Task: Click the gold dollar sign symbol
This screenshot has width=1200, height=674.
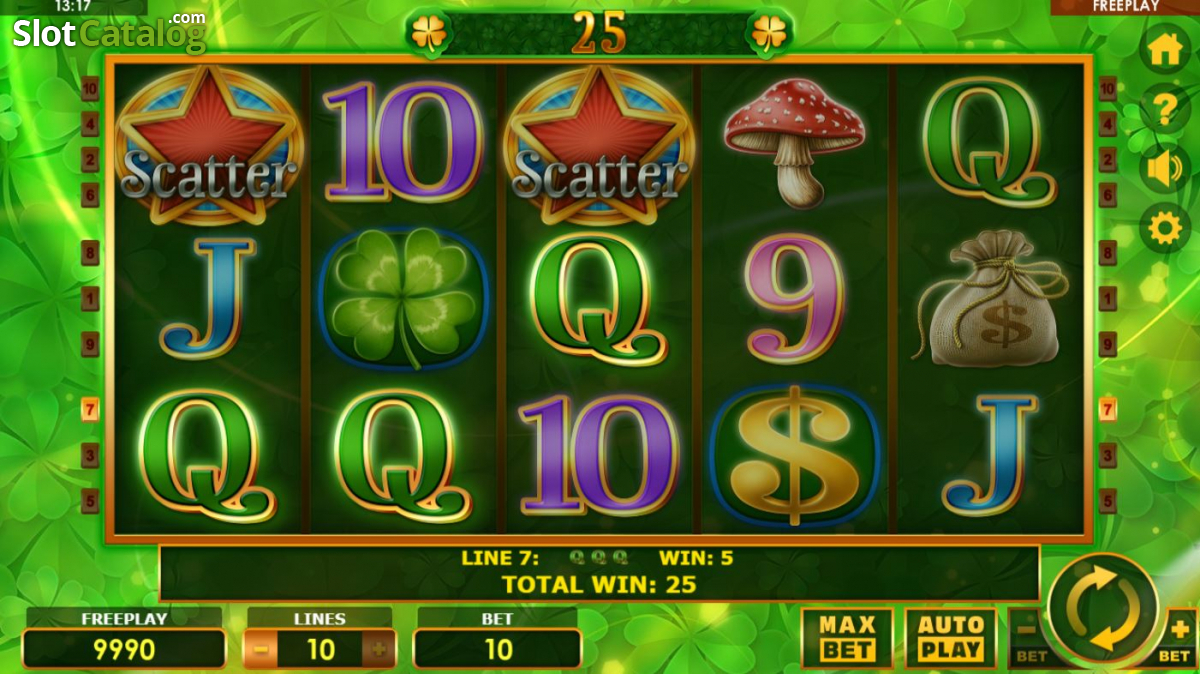Action: coord(794,455)
